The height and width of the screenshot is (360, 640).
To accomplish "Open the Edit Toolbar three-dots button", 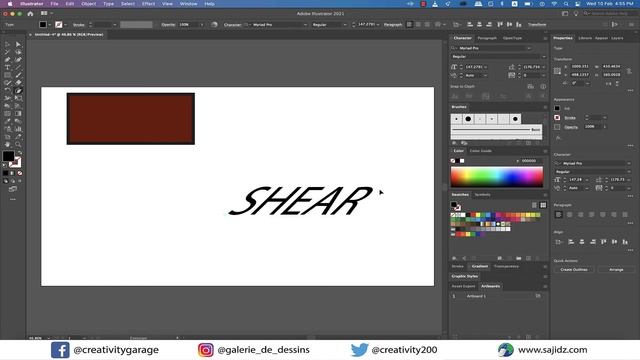I will tap(13, 200).
